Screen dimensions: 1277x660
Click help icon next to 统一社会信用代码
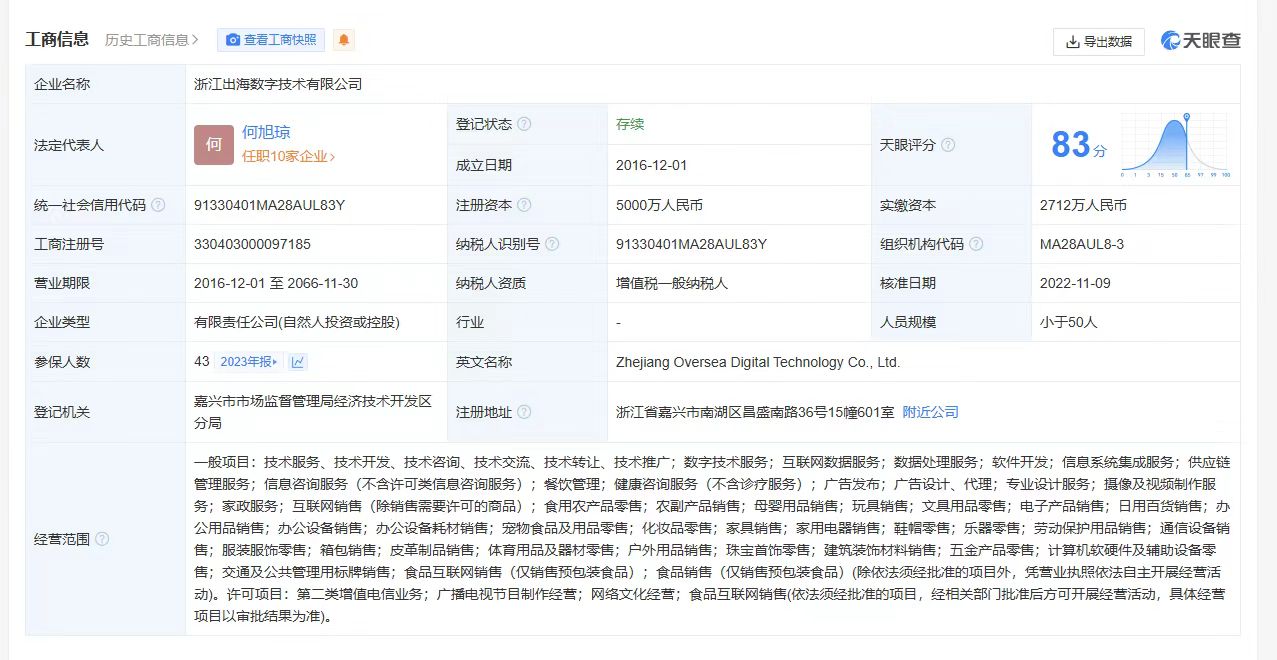158,205
